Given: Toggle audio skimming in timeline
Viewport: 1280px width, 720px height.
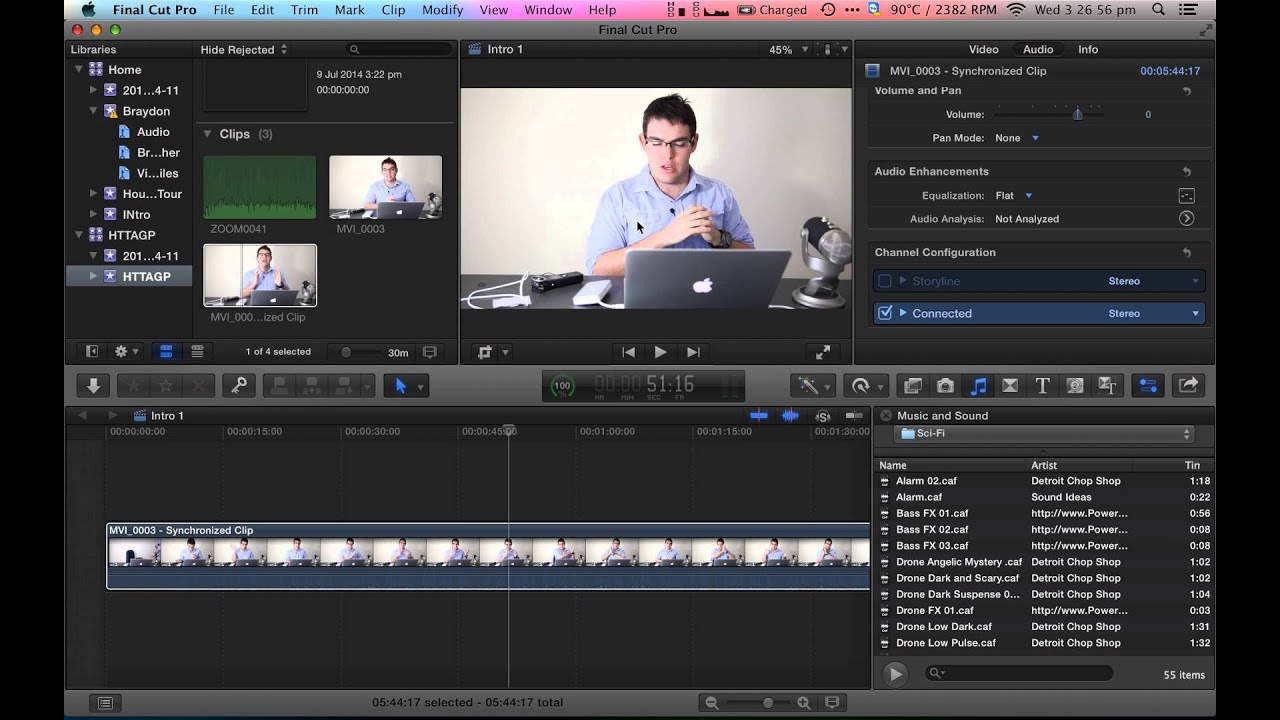Looking at the screenshot, I should (x=791, y=415).
